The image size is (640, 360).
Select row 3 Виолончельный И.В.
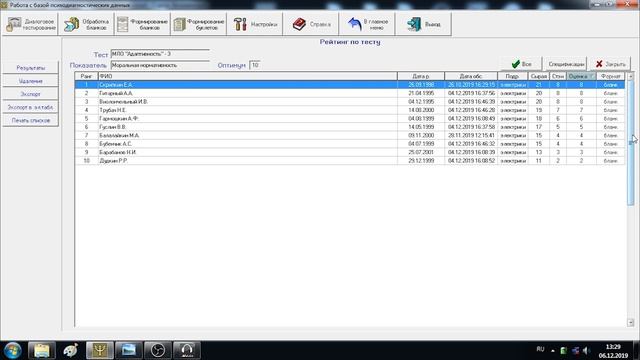coord(350,102)
